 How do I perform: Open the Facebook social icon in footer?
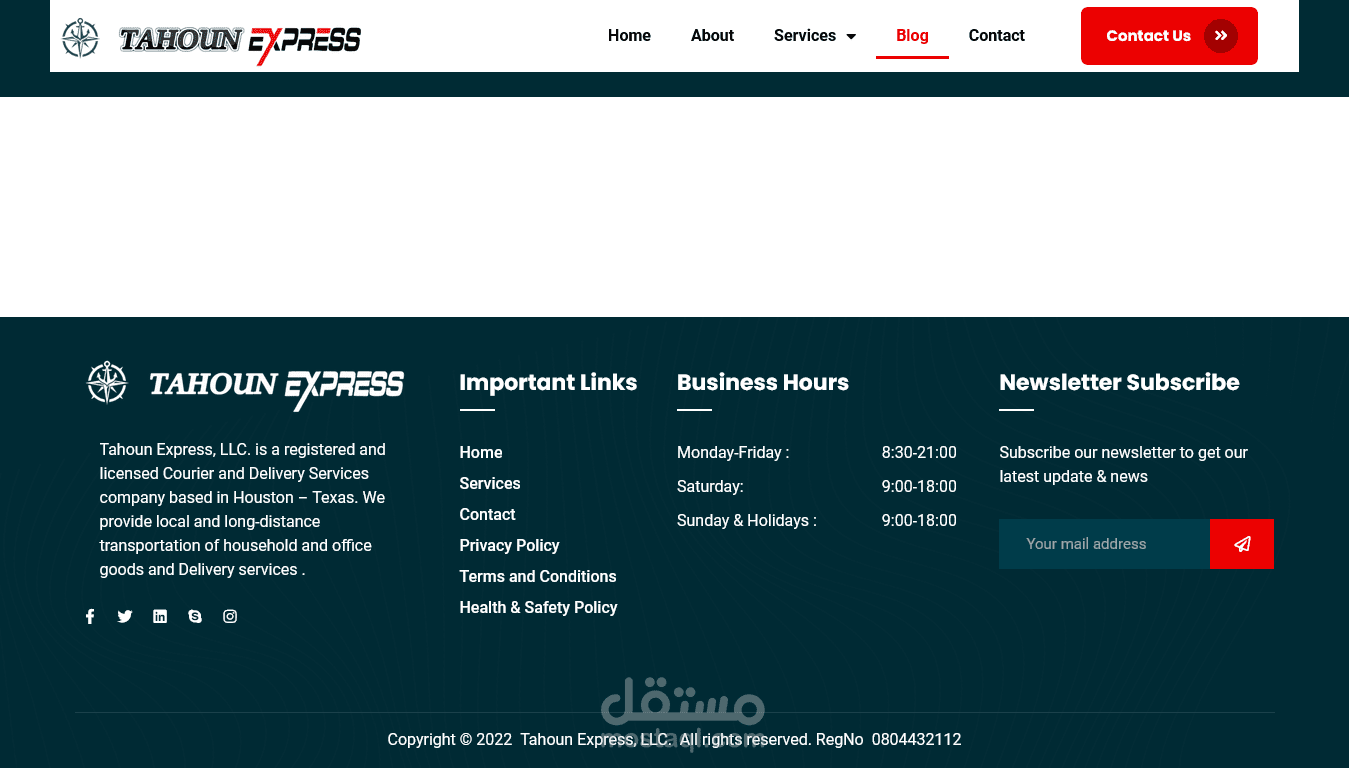[90, 617]
